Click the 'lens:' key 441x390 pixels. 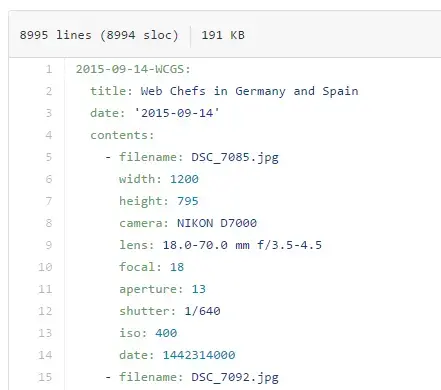pos(137,245)
